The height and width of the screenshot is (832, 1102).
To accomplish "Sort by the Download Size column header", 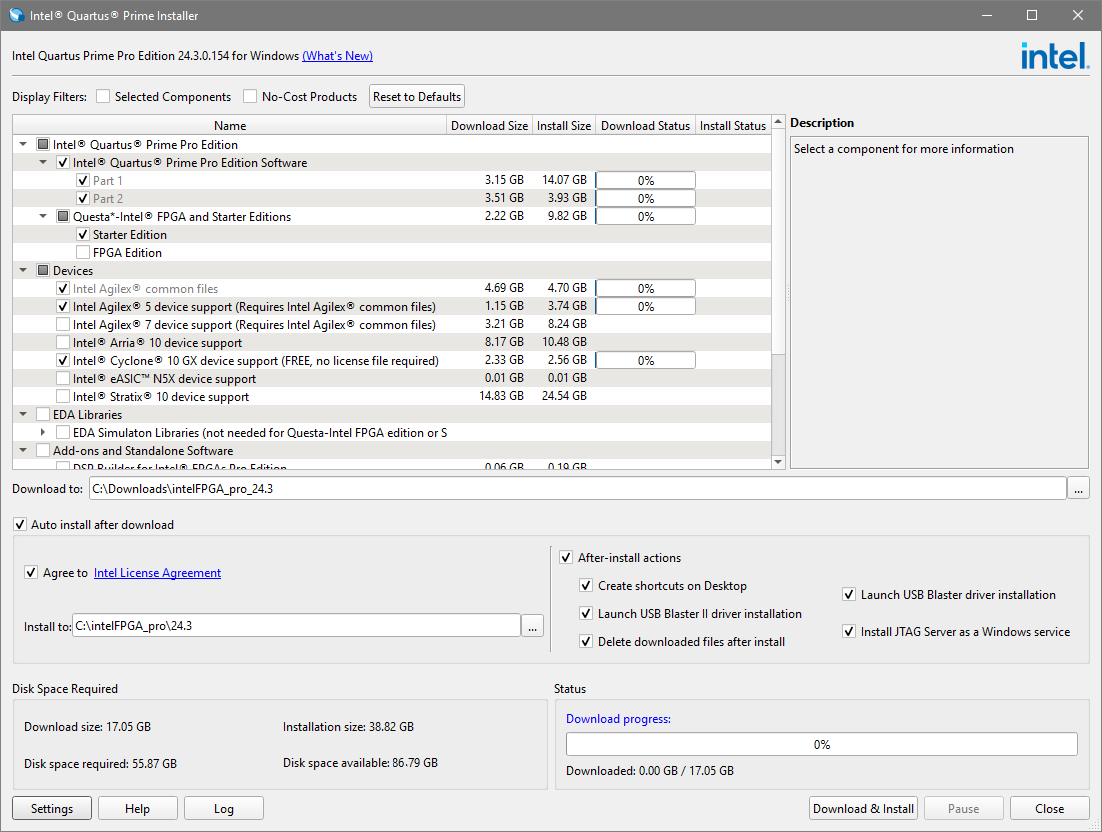I will [489, 126].
